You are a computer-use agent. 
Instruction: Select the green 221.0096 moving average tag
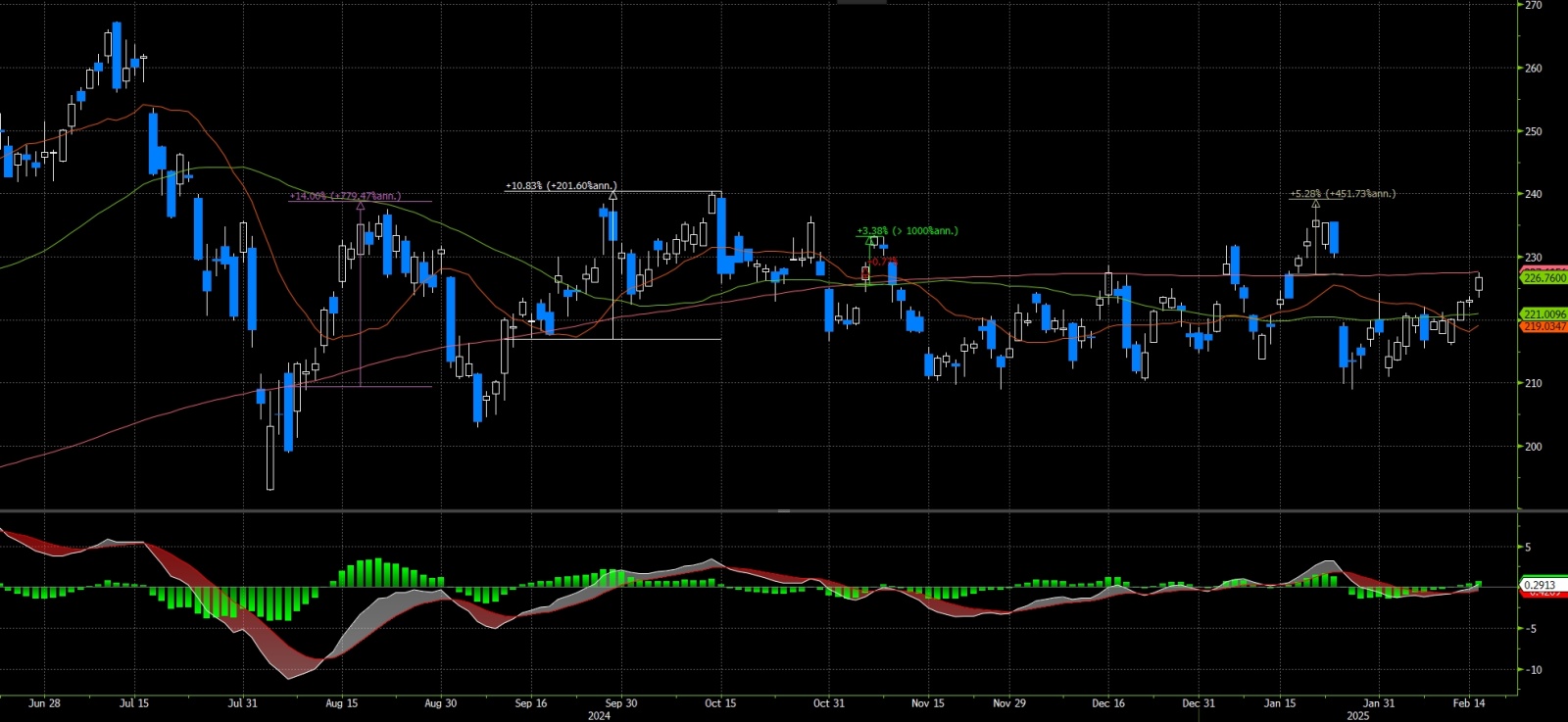(1543, 314)
